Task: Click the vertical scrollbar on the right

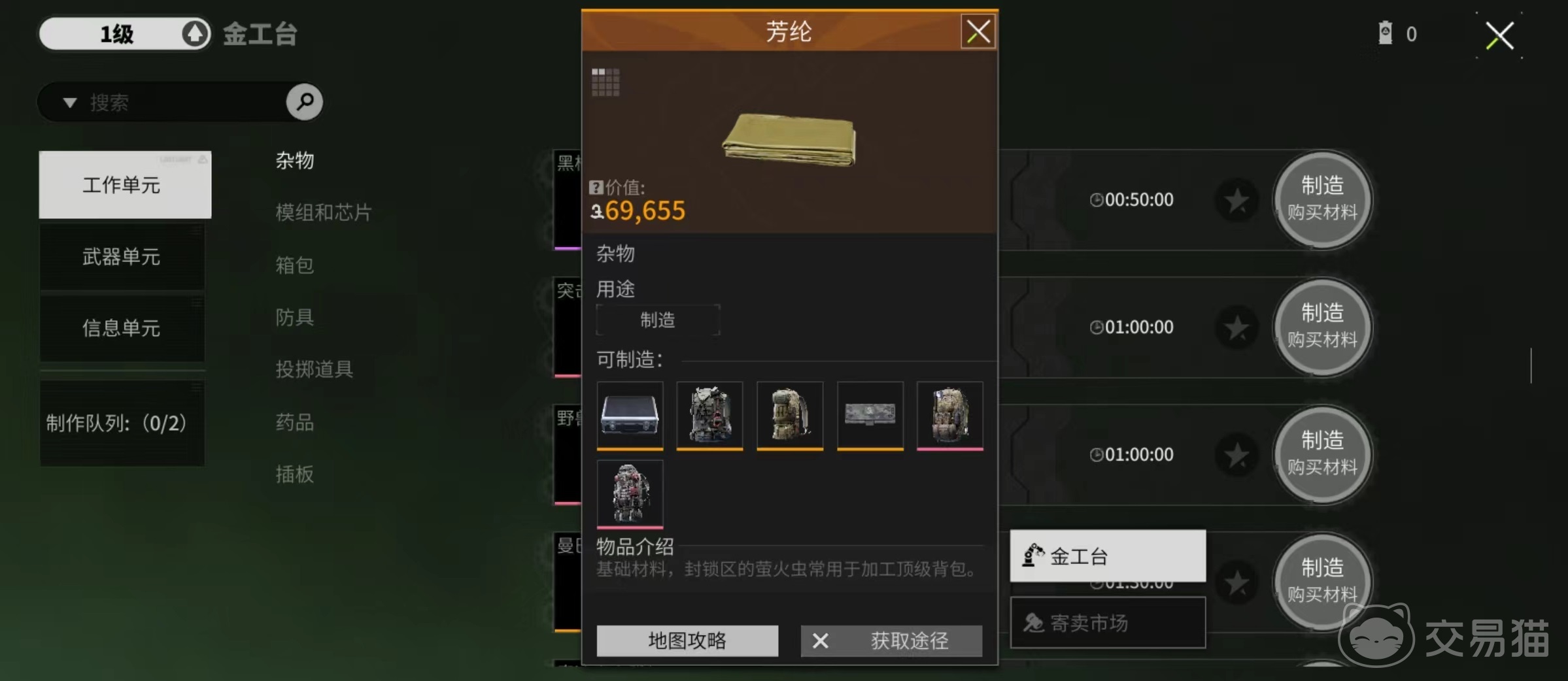Action: coord(1531,365)
